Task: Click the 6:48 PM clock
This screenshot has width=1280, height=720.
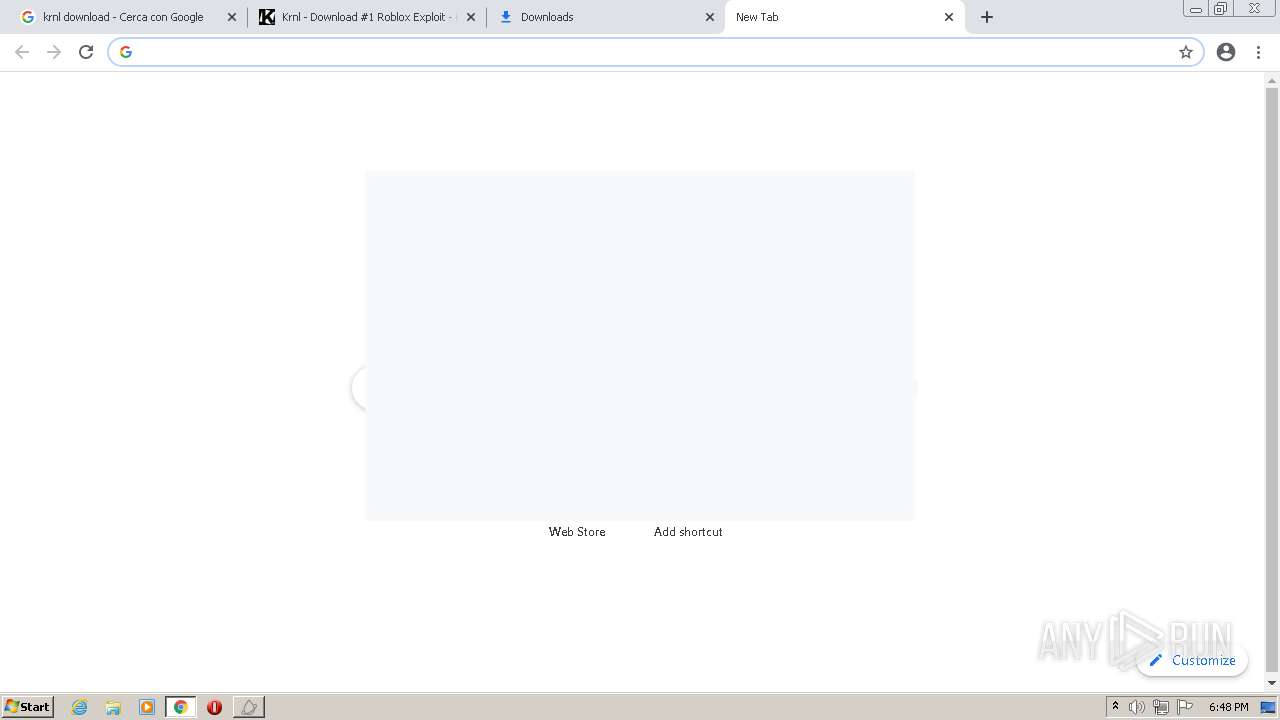Action: coord(1228,707)
